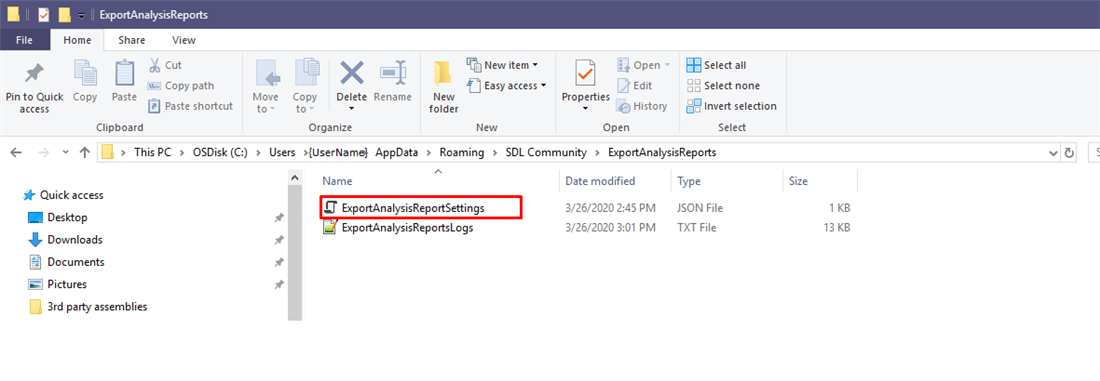The height and width of the screenshot is (381, 1100).
Task: Click folder icon in address bar
Action: [x=107, y=152]
